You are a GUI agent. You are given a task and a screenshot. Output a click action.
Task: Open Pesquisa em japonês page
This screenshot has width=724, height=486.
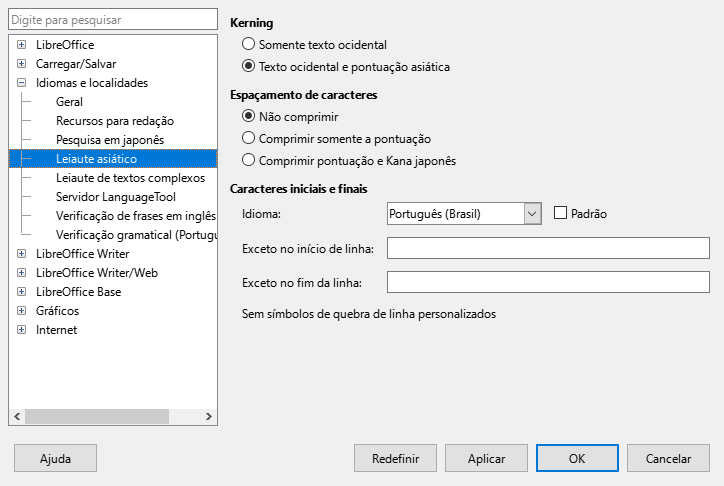[110, 140]
